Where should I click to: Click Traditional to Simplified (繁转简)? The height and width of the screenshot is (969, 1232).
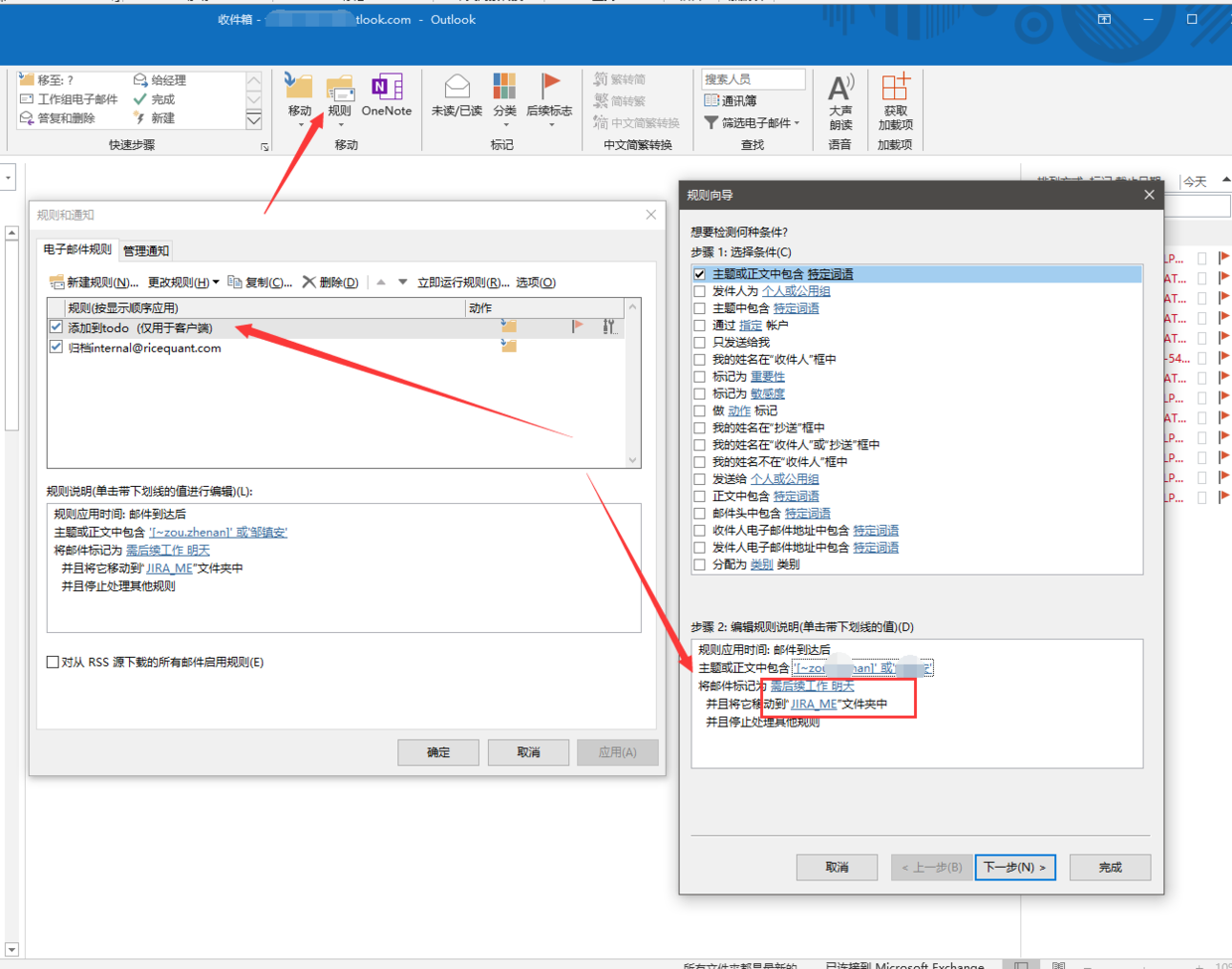[620, 79]
